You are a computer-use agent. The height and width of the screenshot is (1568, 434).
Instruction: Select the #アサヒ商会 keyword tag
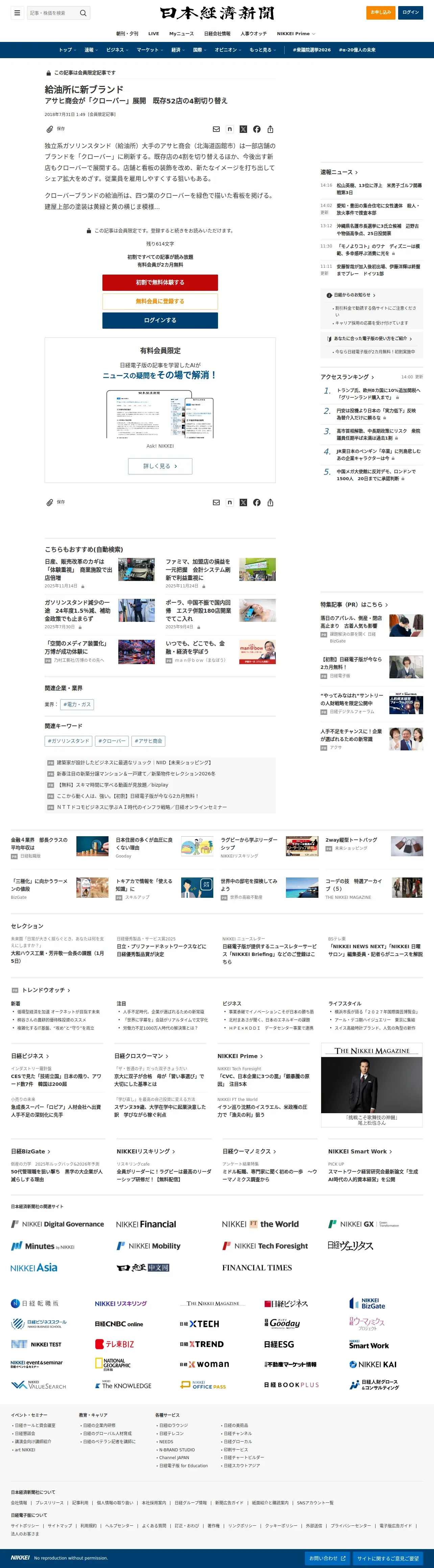pyautogui.click(x=148, y=741)
